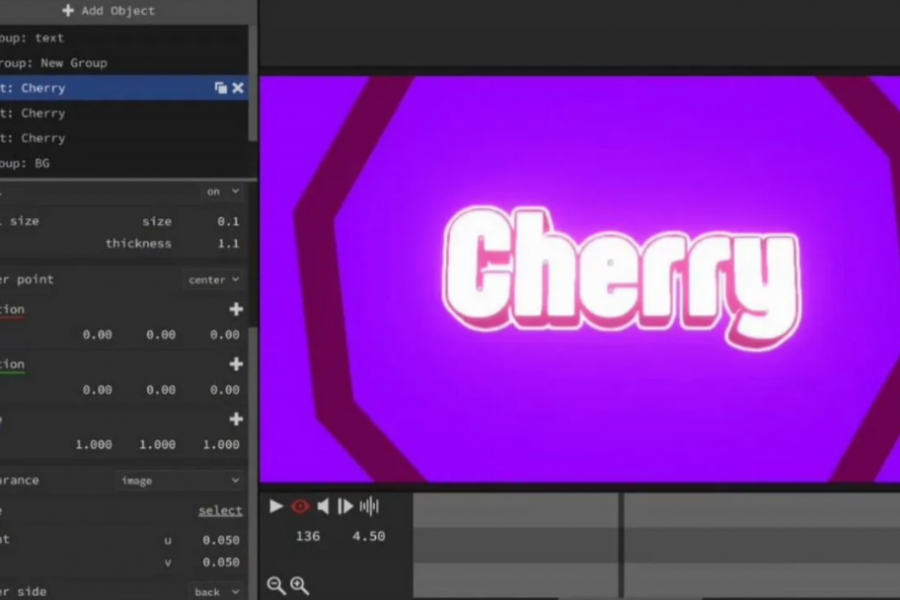Click the 'select' image link

220,510
